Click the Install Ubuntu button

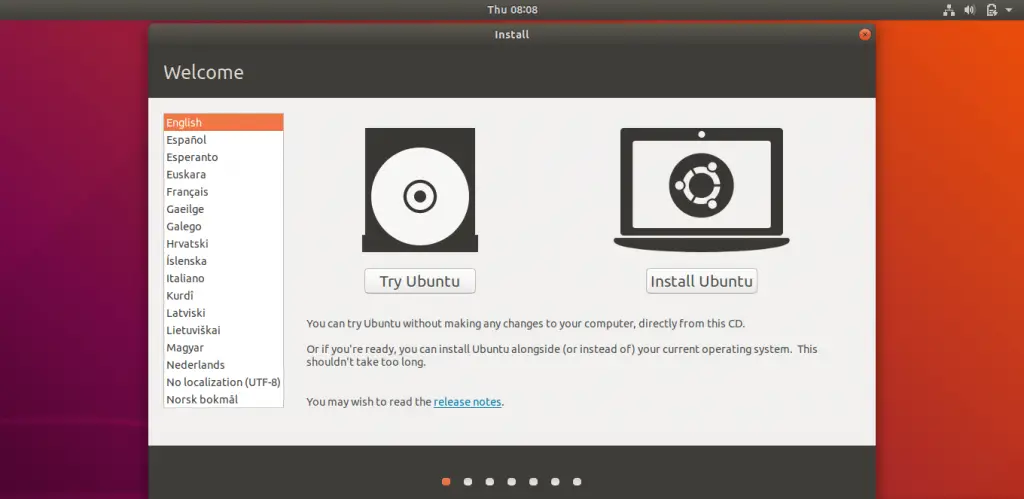tap(701, 282)
